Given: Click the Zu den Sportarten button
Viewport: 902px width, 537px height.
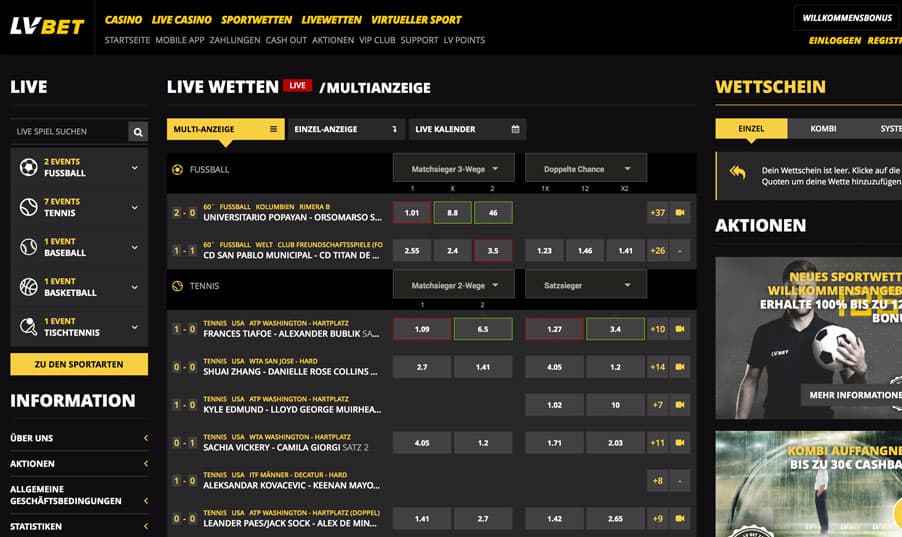Looking at the screenshot, I should (79, 364).
